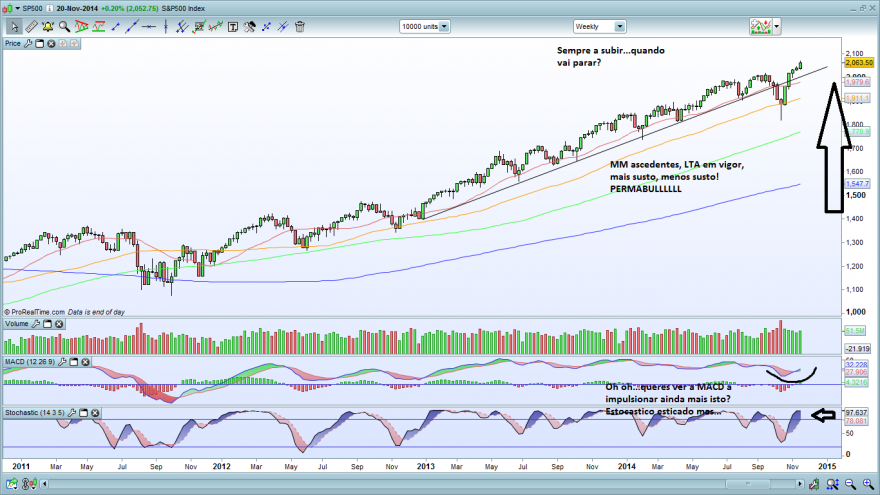Select the text annotation tool
880x495 pixels.
tap(232, 26)
